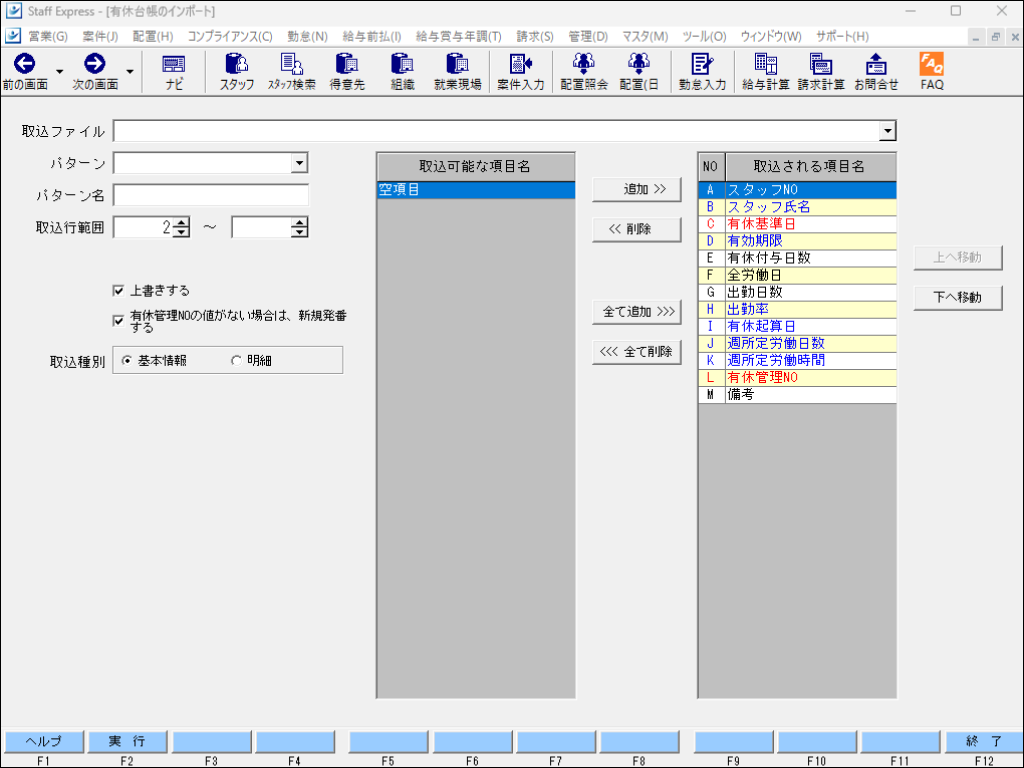Open the 前の画面 history dropdown arrow

point(59,71)
